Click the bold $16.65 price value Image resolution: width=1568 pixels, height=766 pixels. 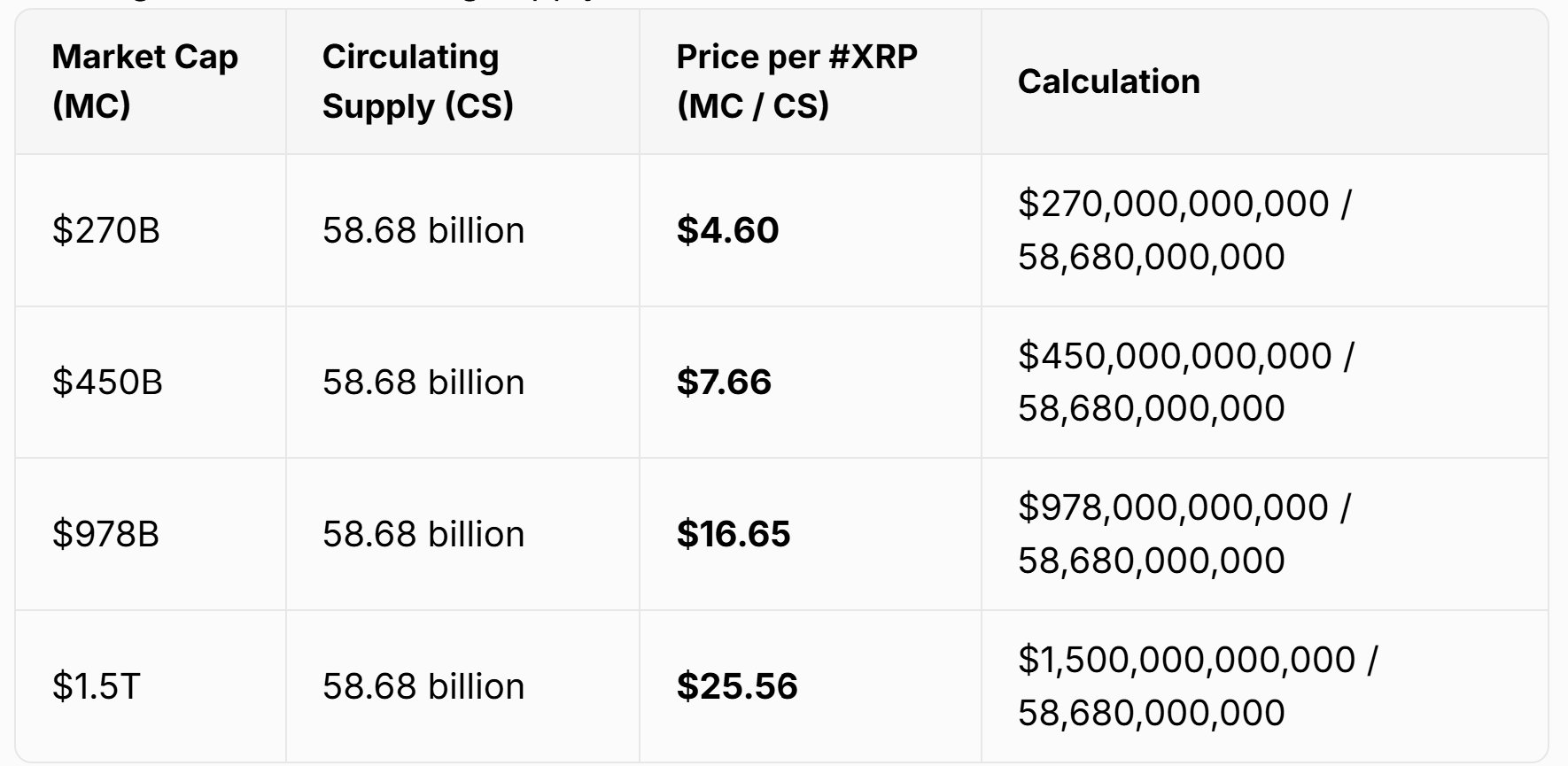(x=733, y=534)
